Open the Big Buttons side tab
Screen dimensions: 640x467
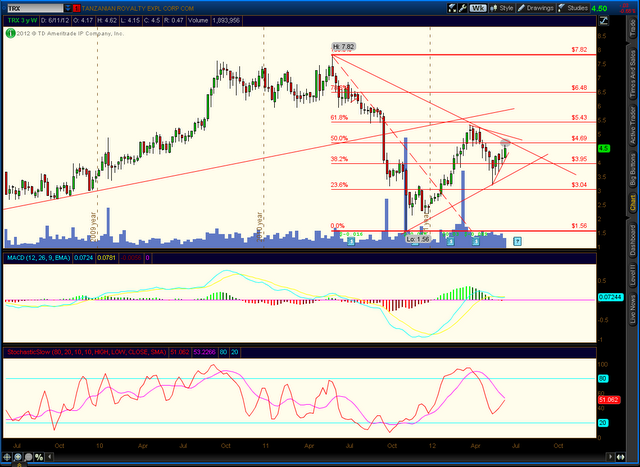pos(633,169)
